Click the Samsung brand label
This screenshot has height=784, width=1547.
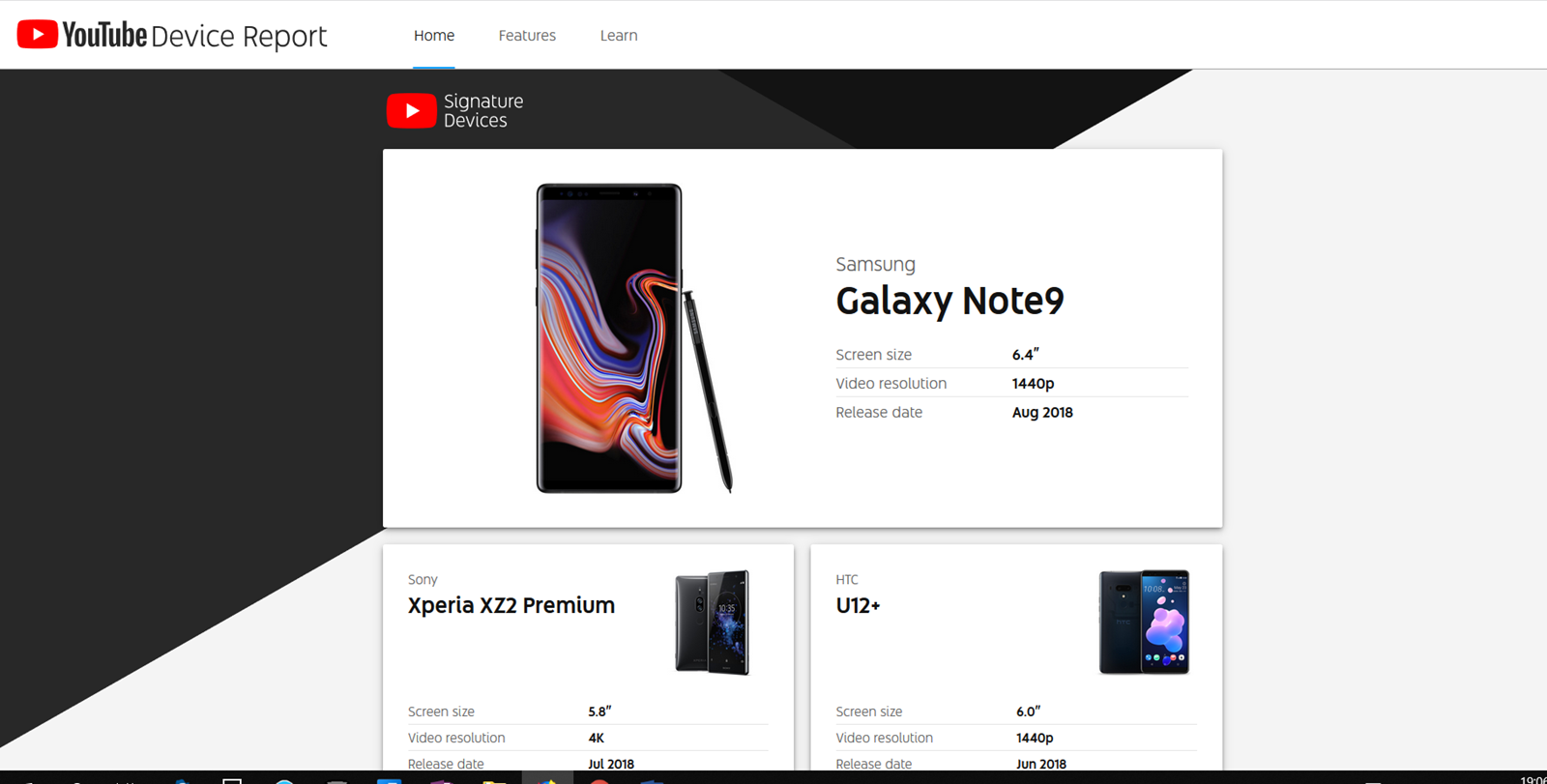(875, 264)
